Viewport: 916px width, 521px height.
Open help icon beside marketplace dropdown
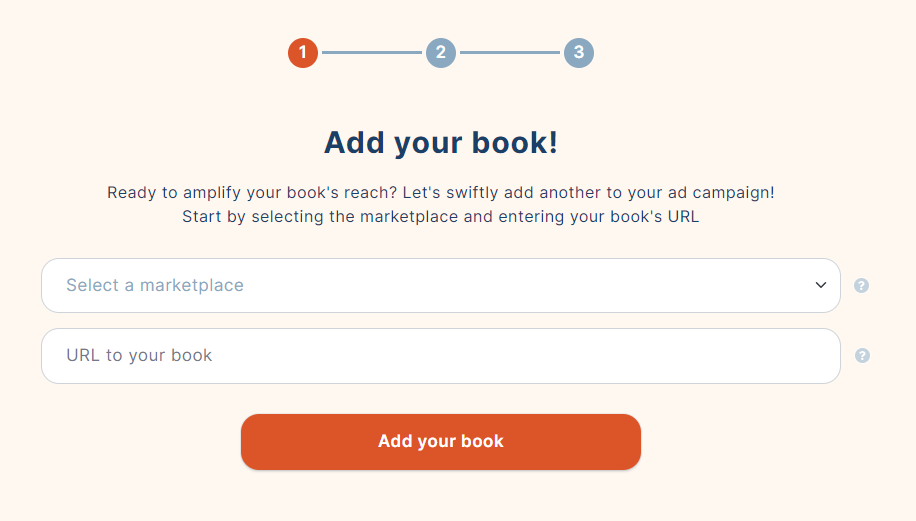[861, 285]
